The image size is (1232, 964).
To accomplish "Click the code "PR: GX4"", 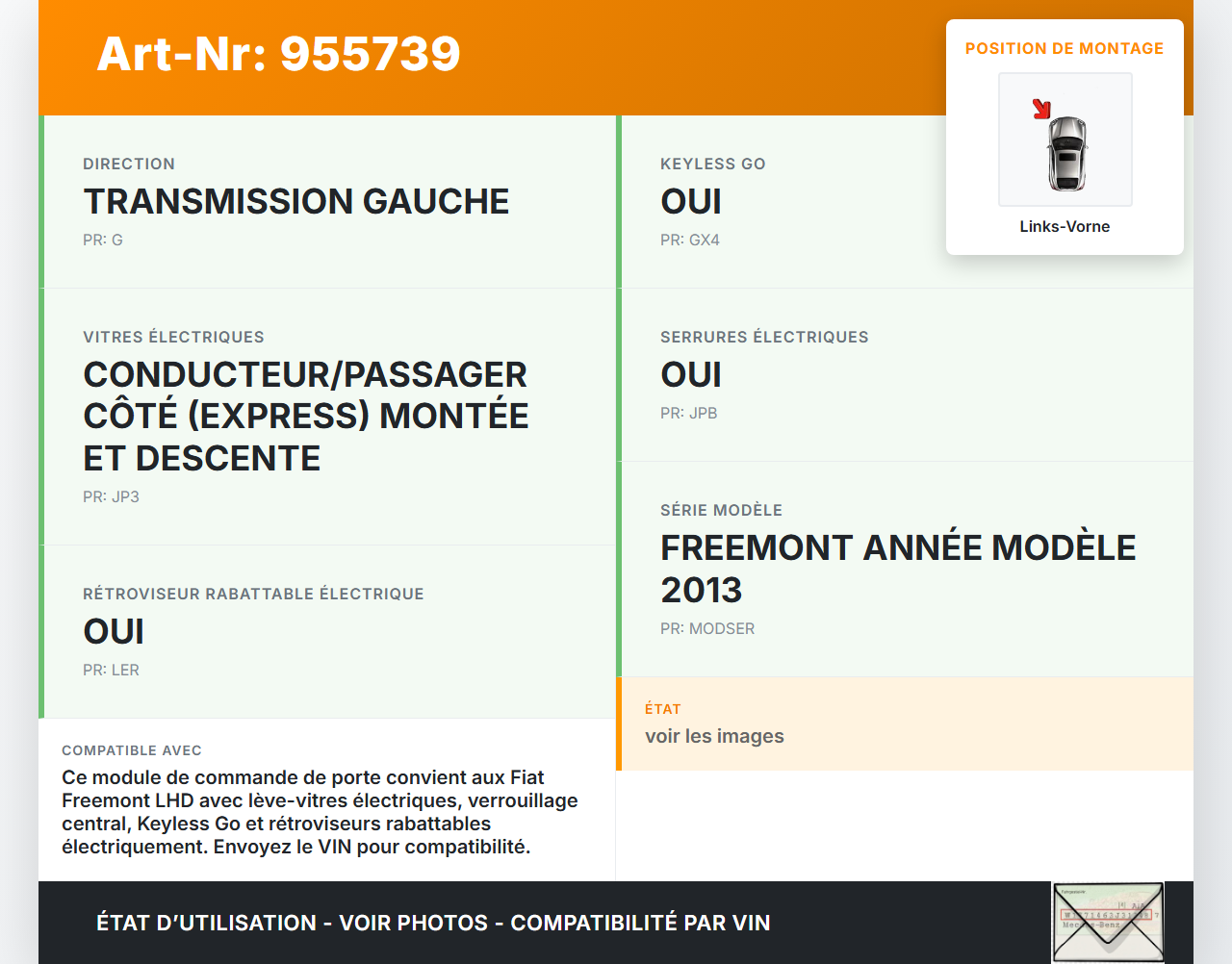I will [x=690, y=240].
